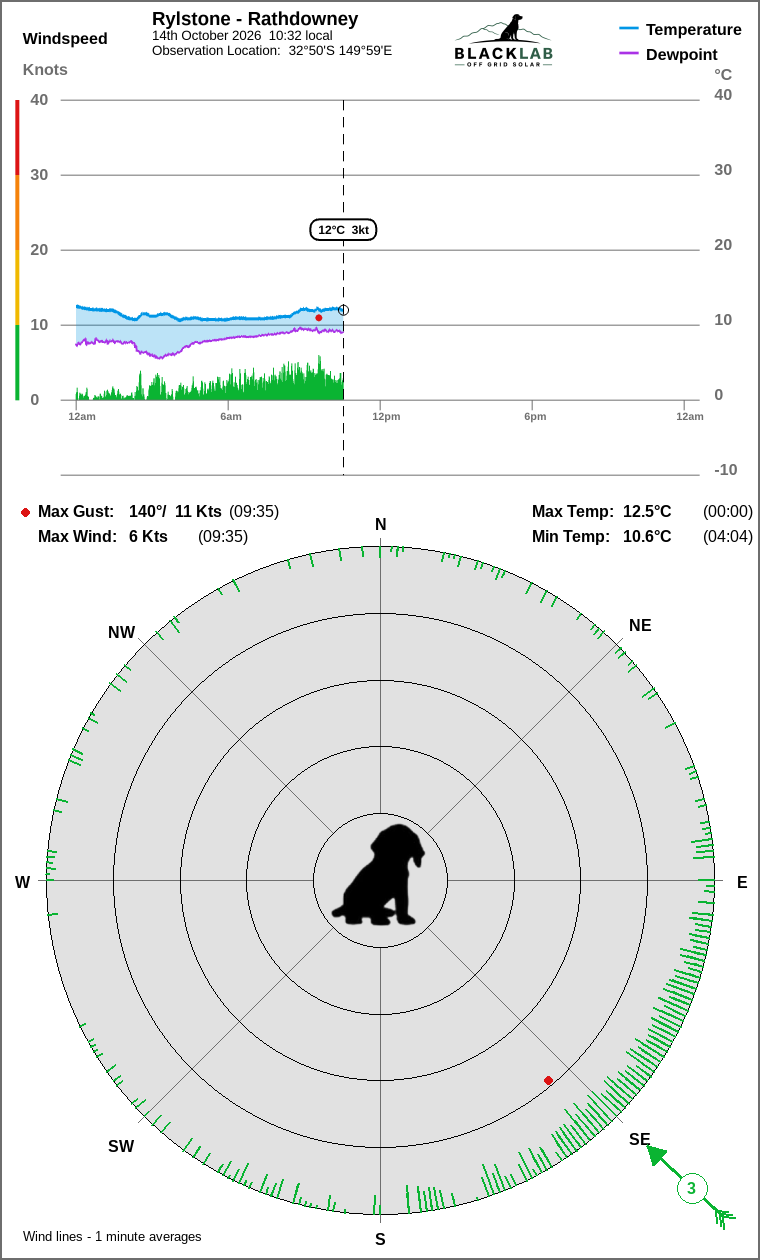Click the Black Lab Off Grid Solar logo
The image size is (760, 1260).
(x=503, y=41)
